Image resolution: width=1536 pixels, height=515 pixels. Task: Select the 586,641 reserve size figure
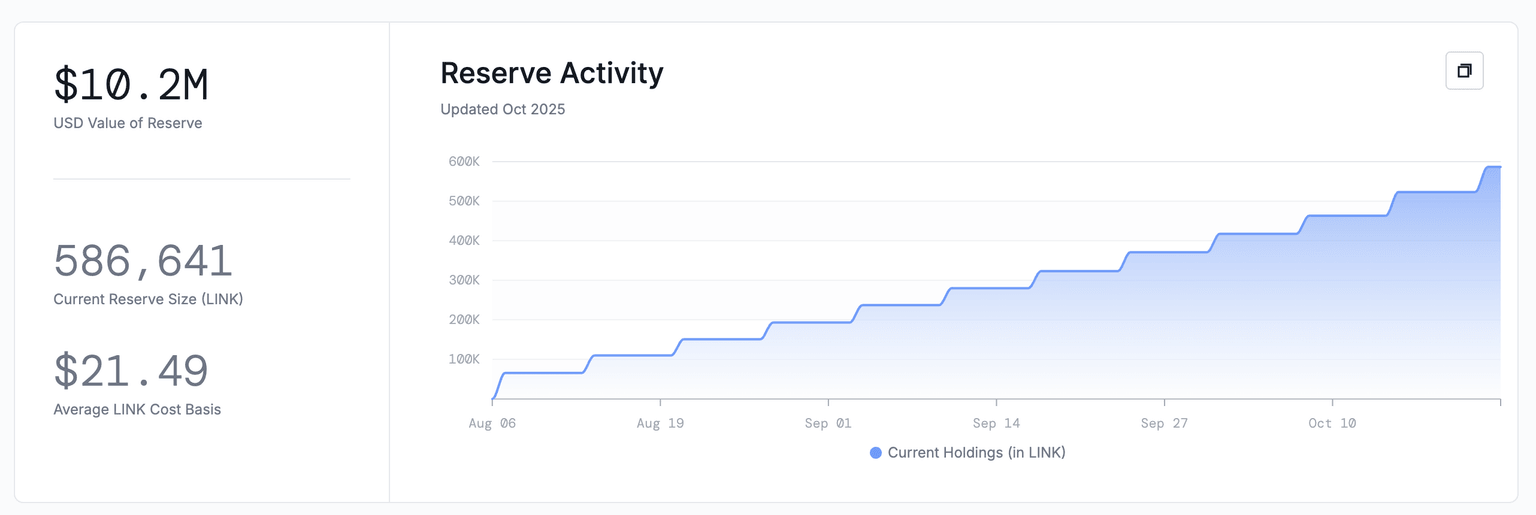click(143, 261)
